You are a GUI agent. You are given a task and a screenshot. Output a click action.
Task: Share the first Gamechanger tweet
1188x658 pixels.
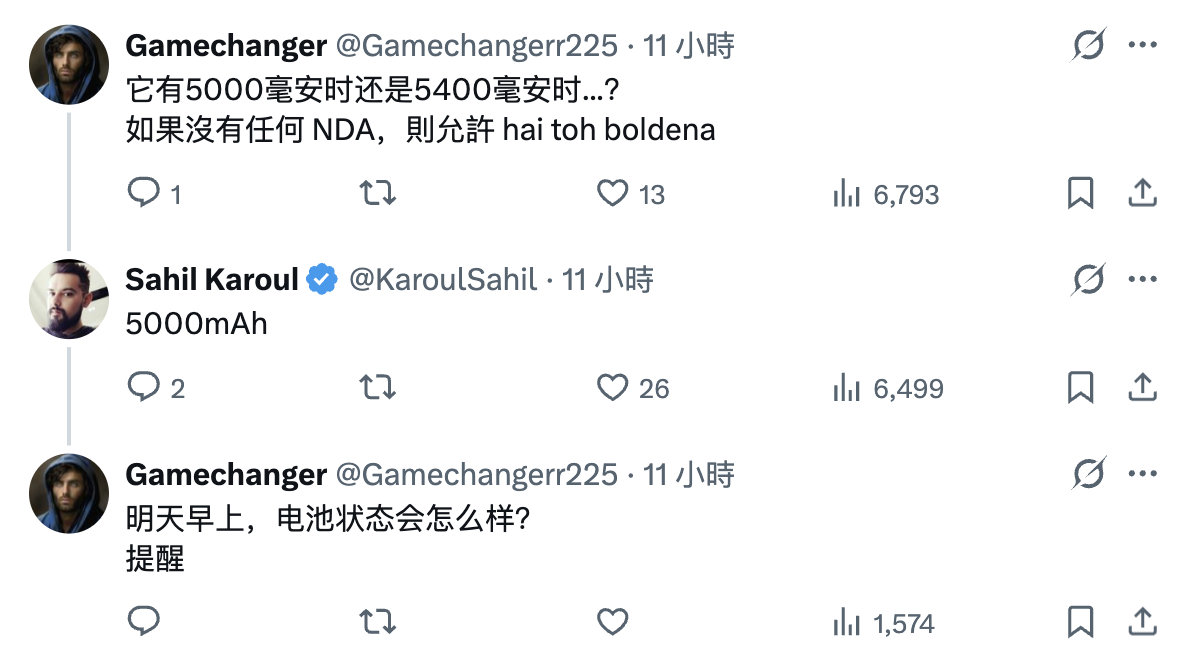pyautogui.click(x=1142, y=193)
